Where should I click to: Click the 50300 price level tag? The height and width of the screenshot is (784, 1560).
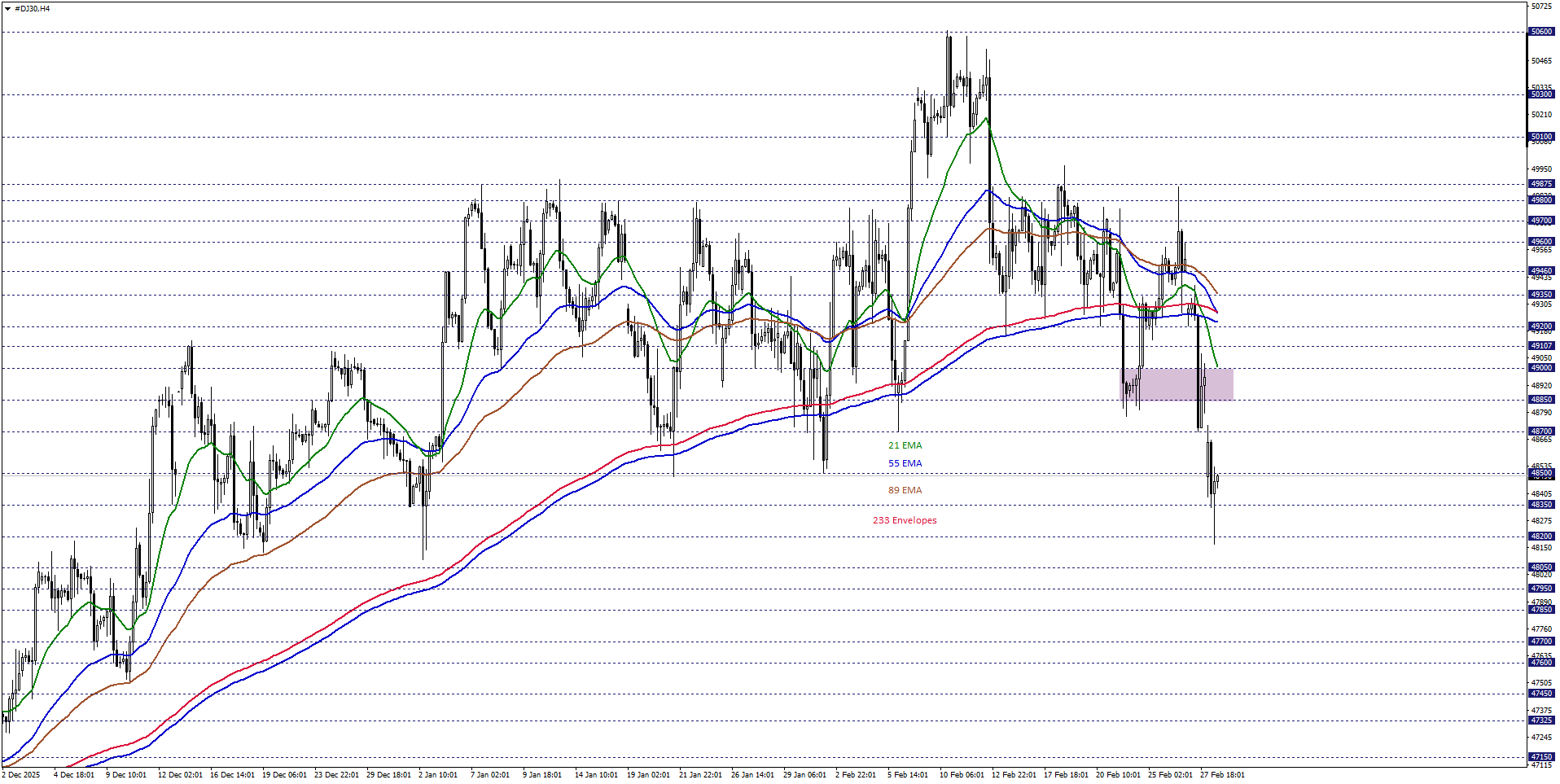coord(1541,94)
